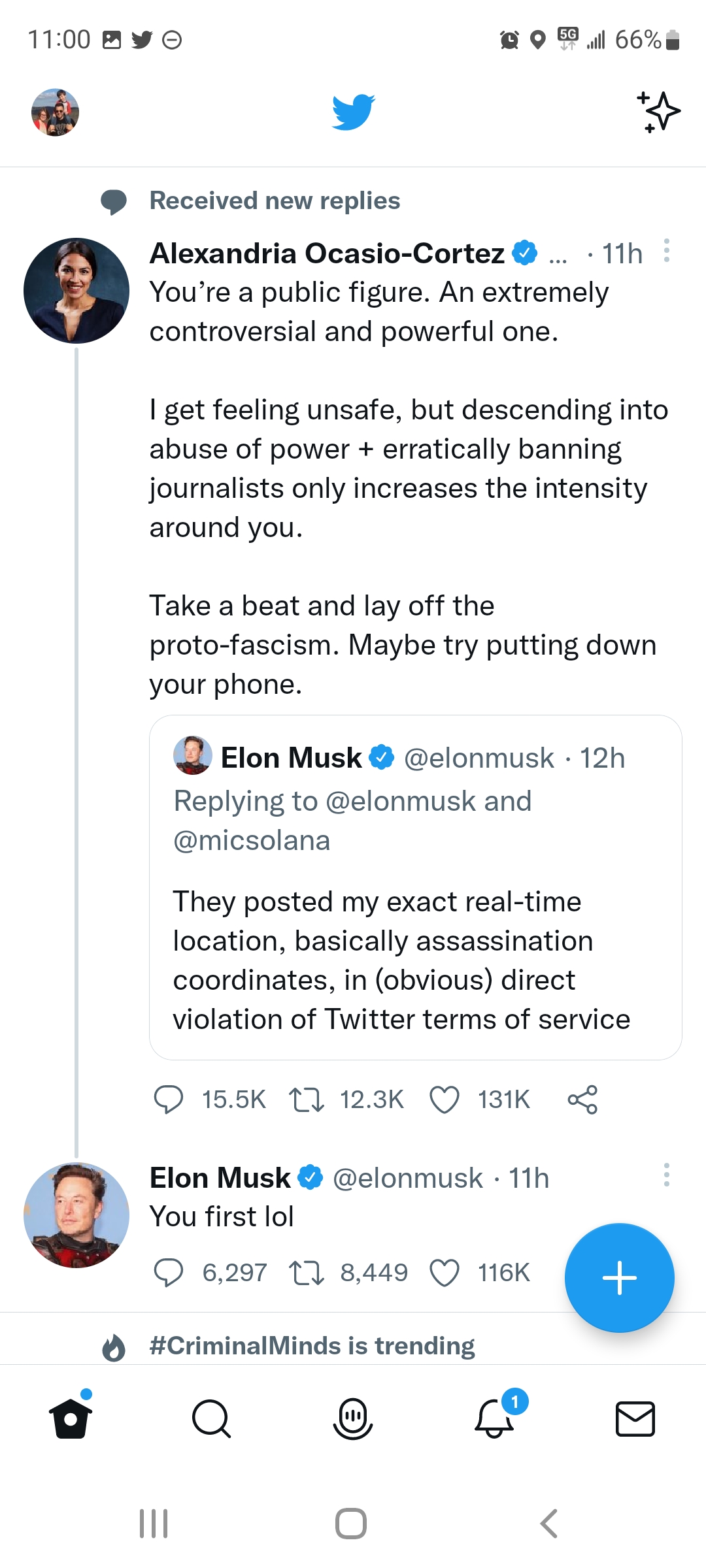Reply to Elon Musk's 'You first lol'
Viewport: 706px width, 1568px height.
[x=169, y=1273]
